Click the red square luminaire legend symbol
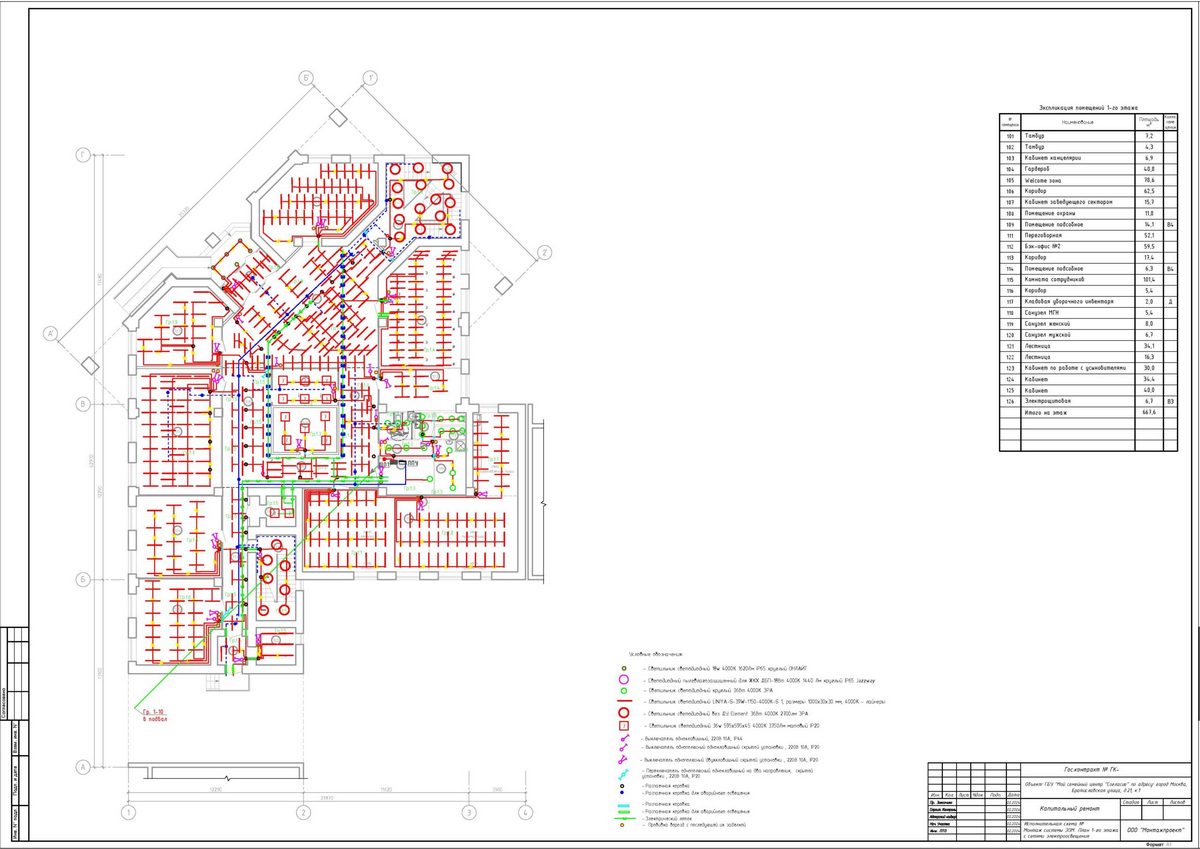Screen dimensions: 1200x849 (x=623, y=725)
